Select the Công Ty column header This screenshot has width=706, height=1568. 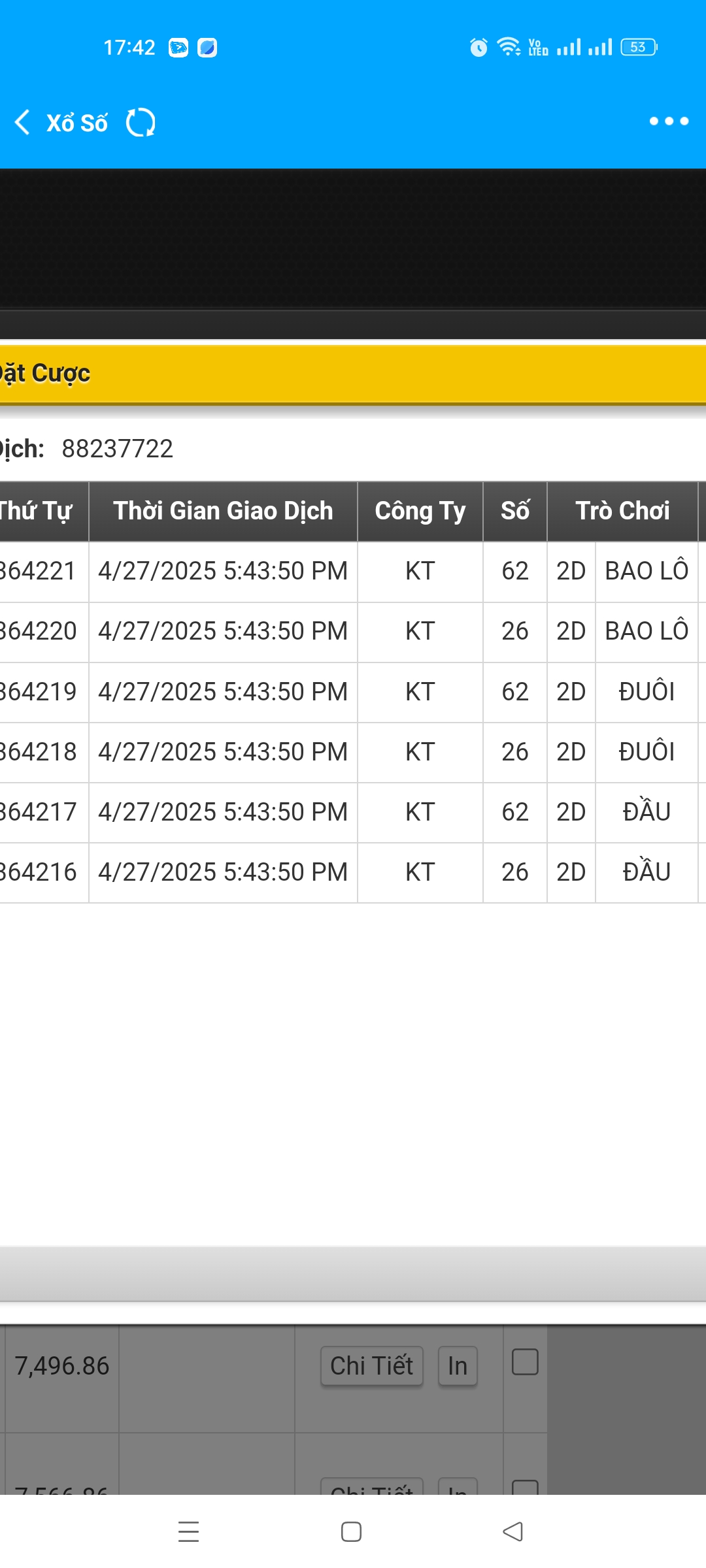[420, 512]
